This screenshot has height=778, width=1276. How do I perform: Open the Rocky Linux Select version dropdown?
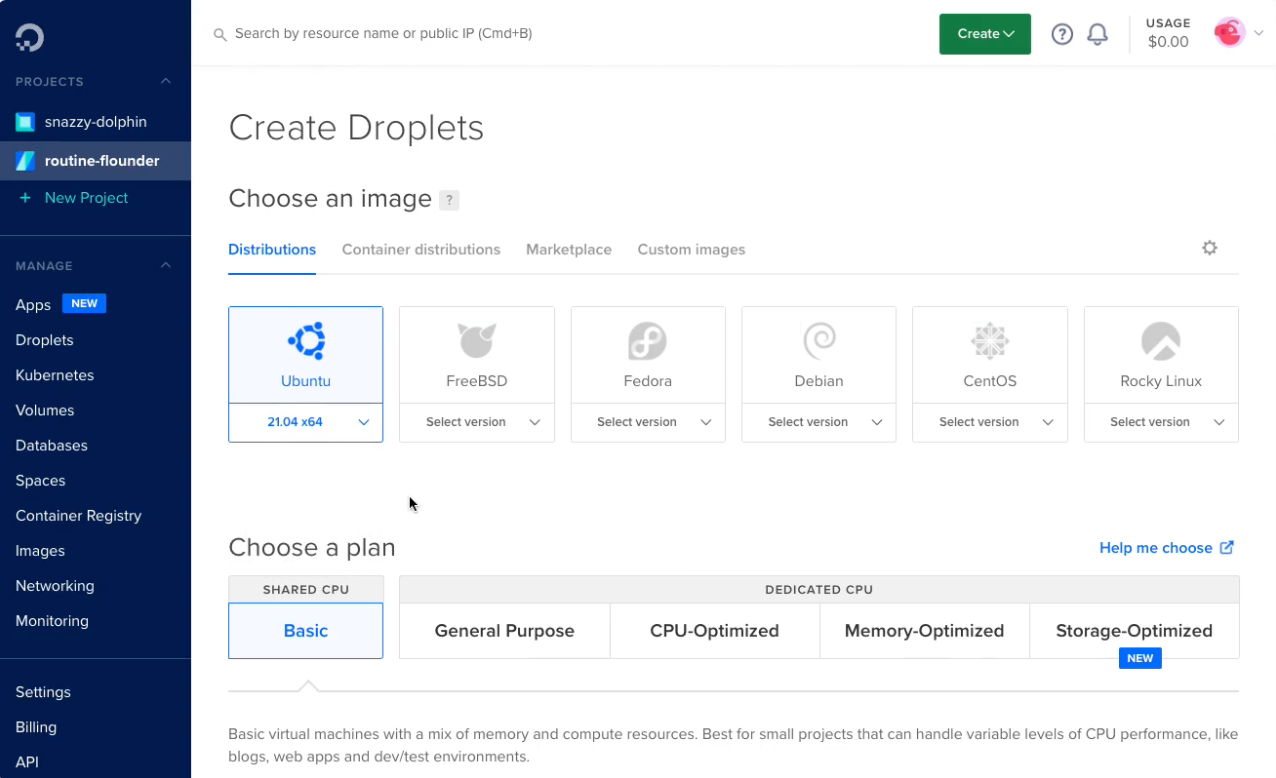tap(1161, 422)
